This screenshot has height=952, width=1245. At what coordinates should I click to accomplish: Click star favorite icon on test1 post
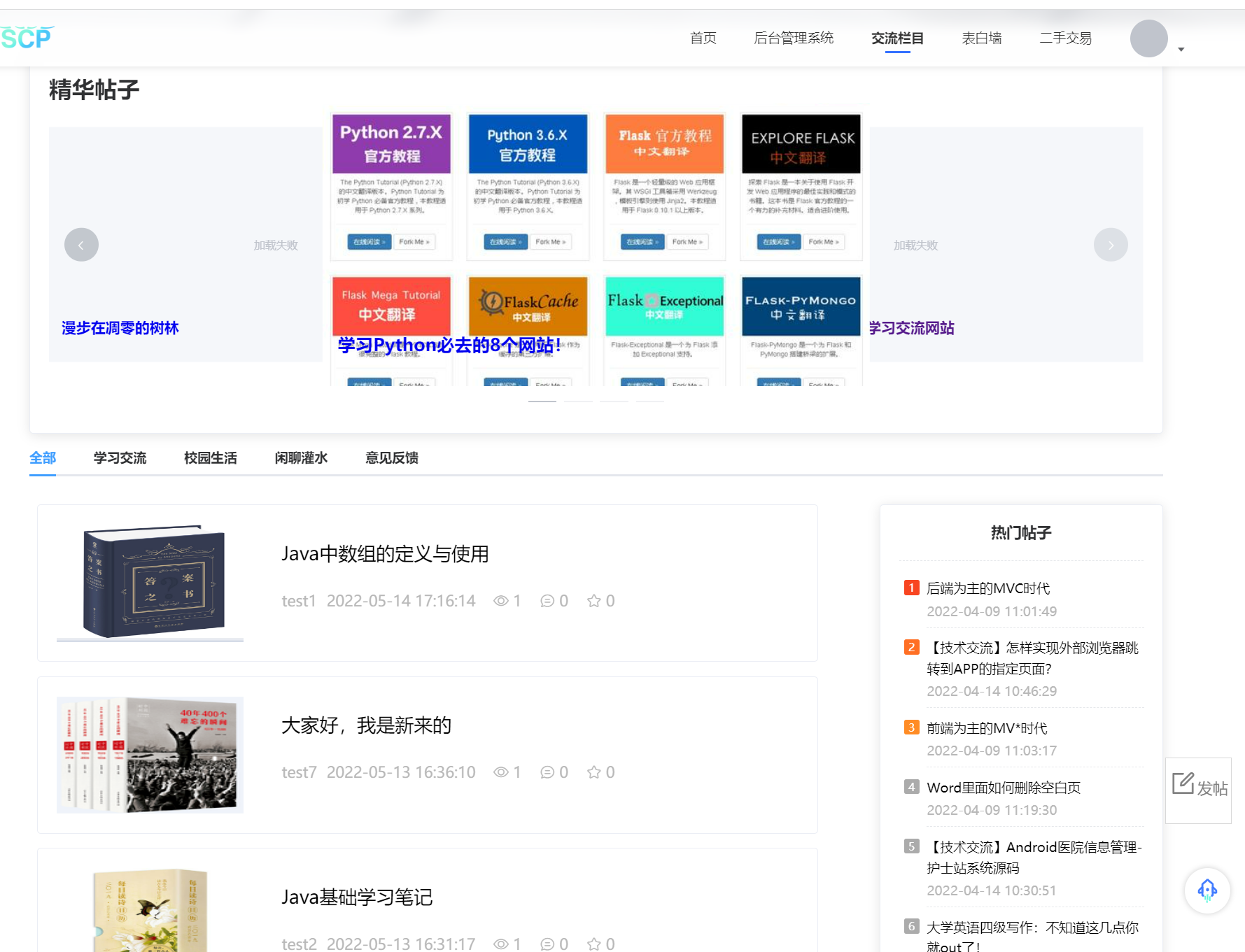(593, 601)
